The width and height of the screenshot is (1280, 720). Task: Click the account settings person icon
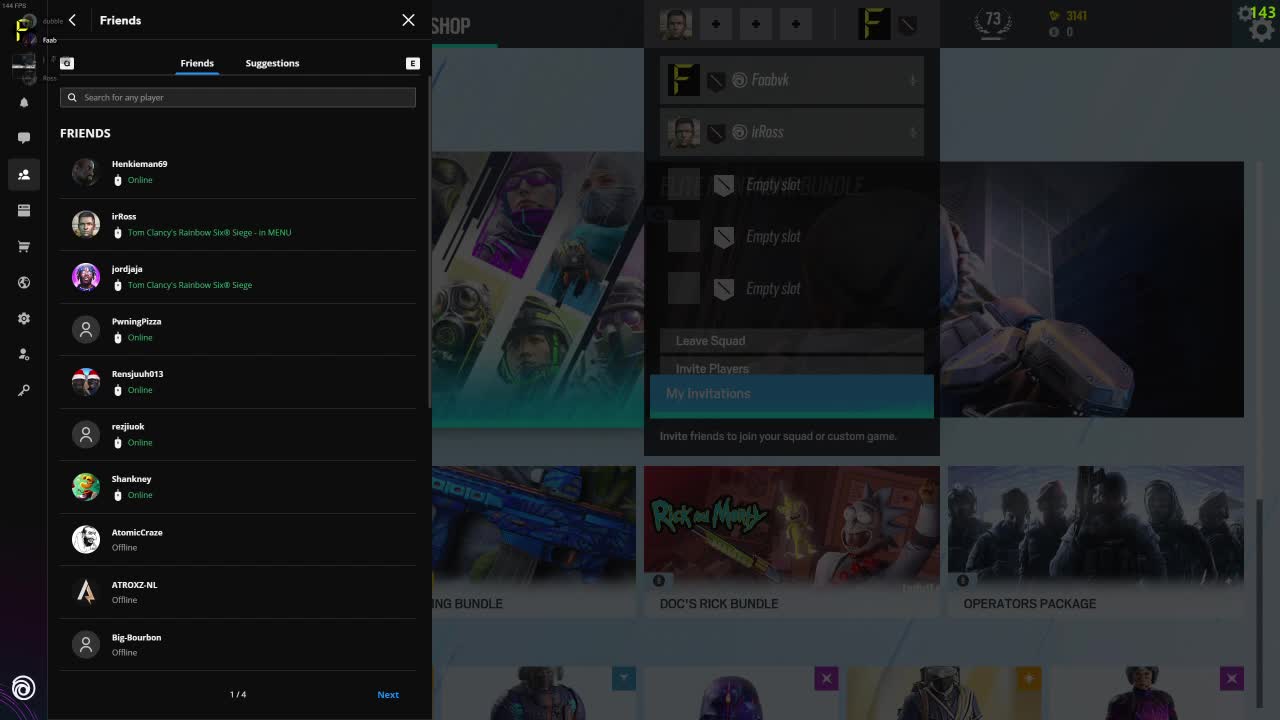coord(24,354)
